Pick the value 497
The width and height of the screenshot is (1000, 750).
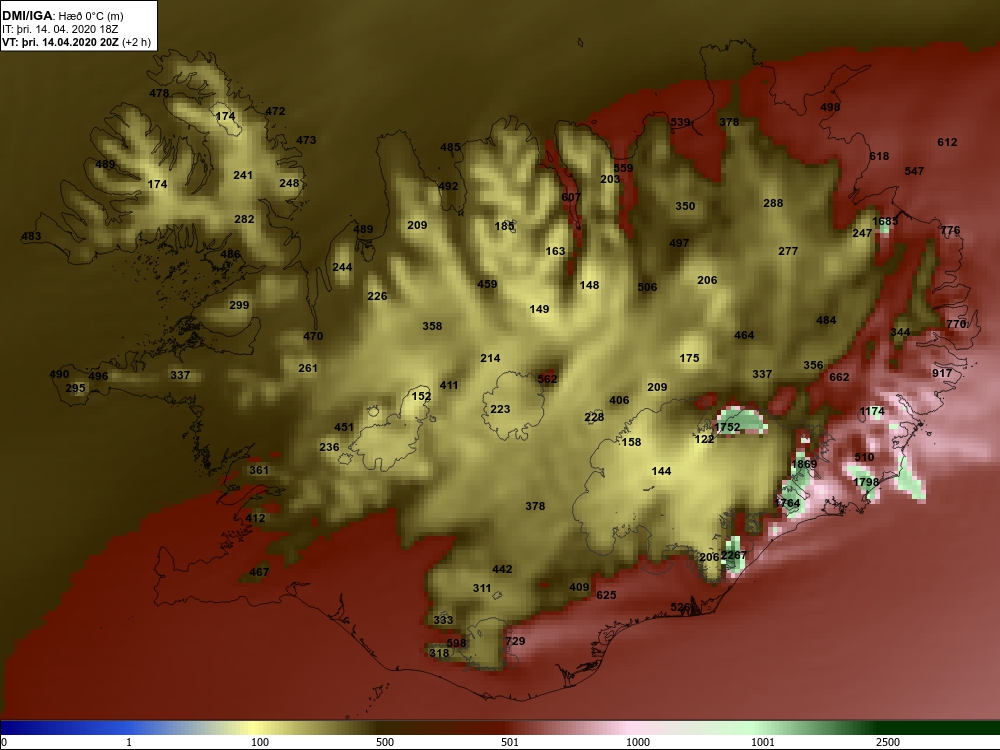pos(679,243)
